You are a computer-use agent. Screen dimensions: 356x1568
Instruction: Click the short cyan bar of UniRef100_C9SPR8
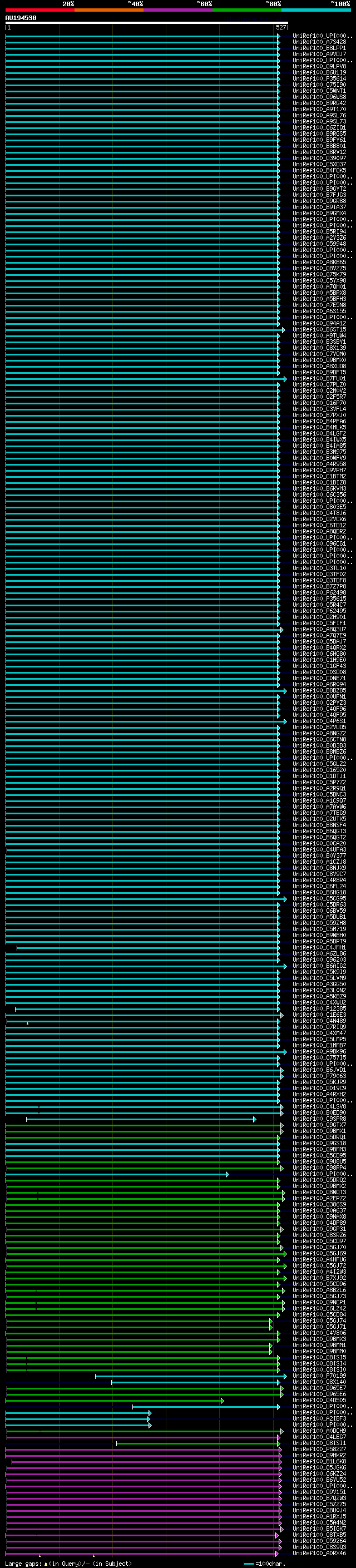click(x=141, y=1119)
